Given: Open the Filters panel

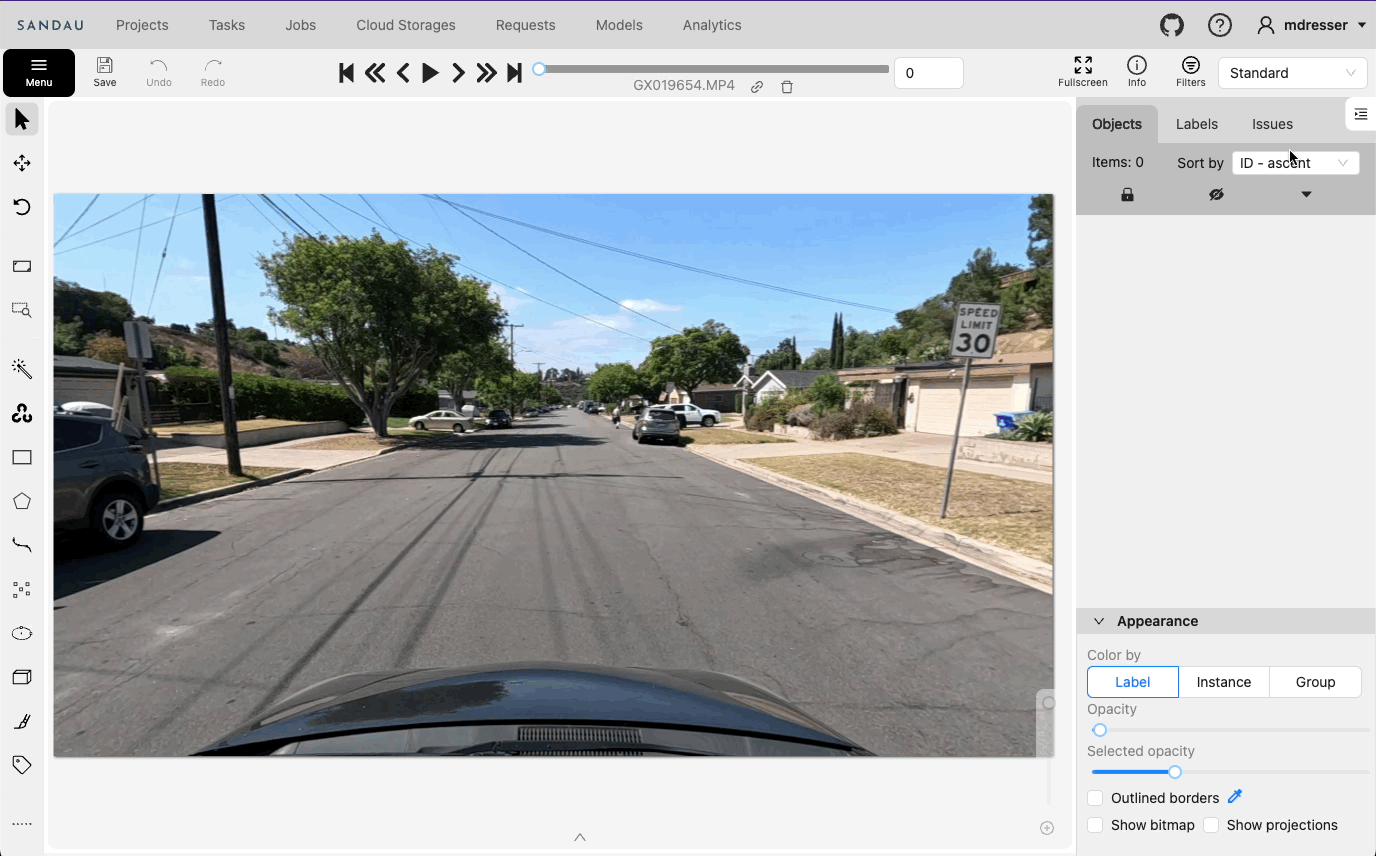Looking at the screenshot, I should (x=1190, y=72).
